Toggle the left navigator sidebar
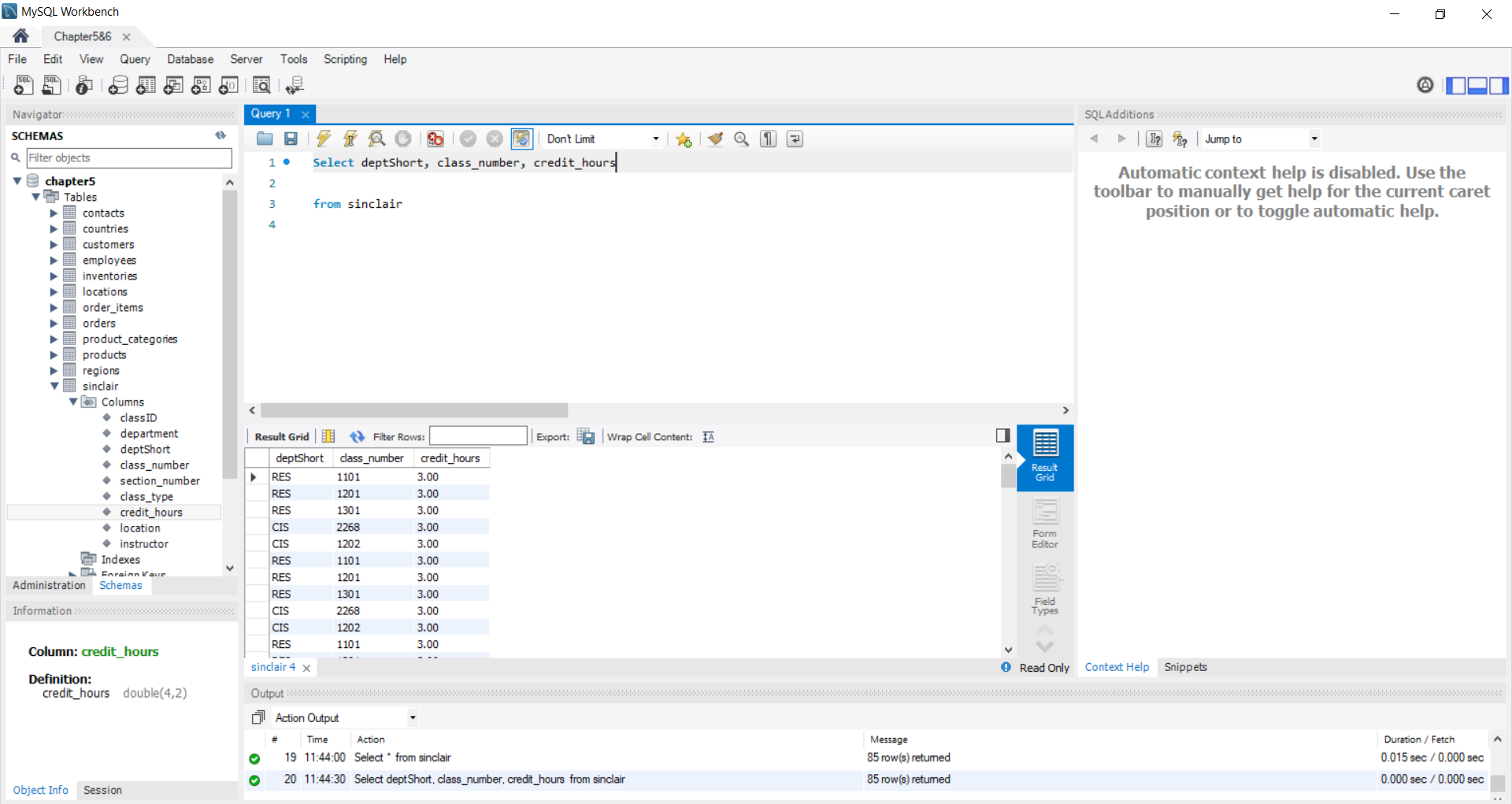 (1456, 85)
